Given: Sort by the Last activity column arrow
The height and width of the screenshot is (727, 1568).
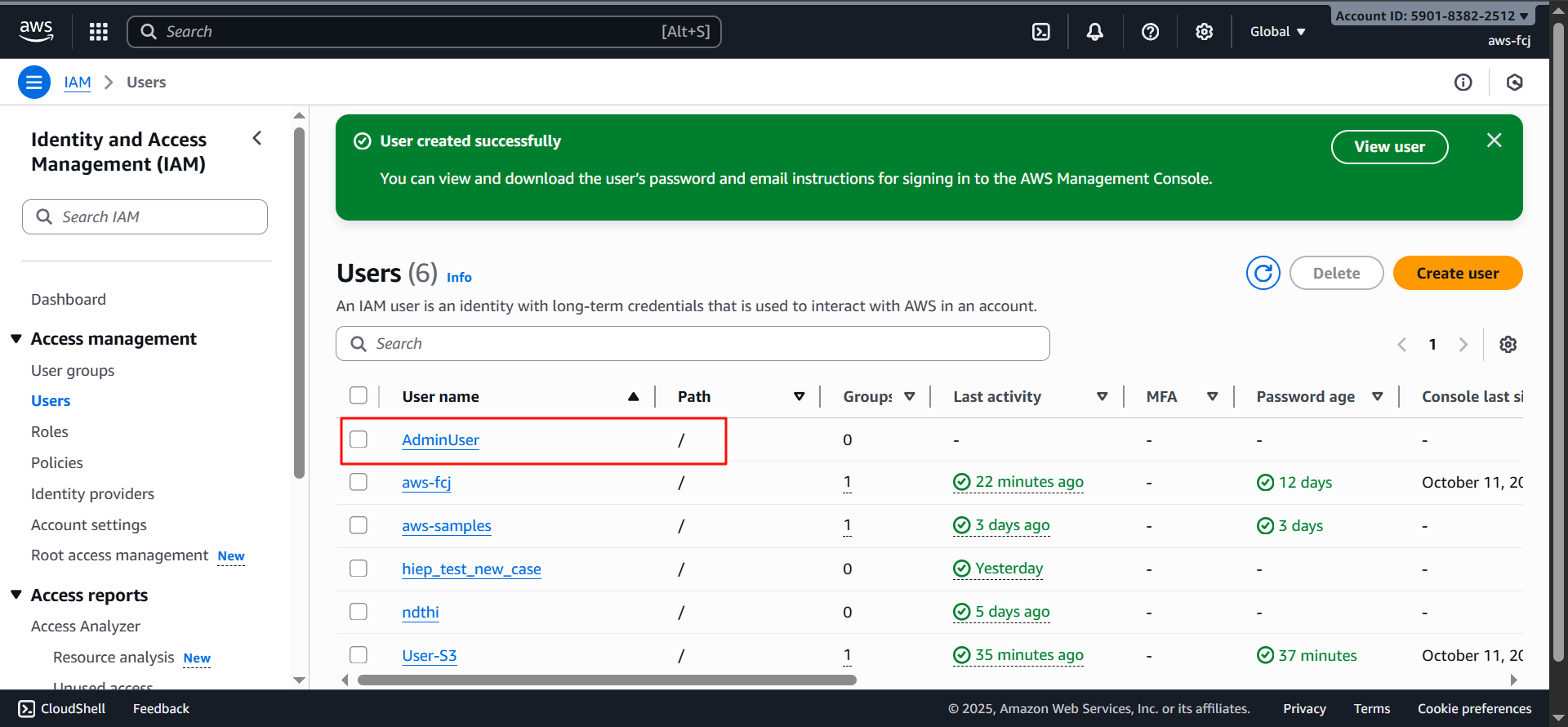Looking at the screenshot, I should point(1102,397).
